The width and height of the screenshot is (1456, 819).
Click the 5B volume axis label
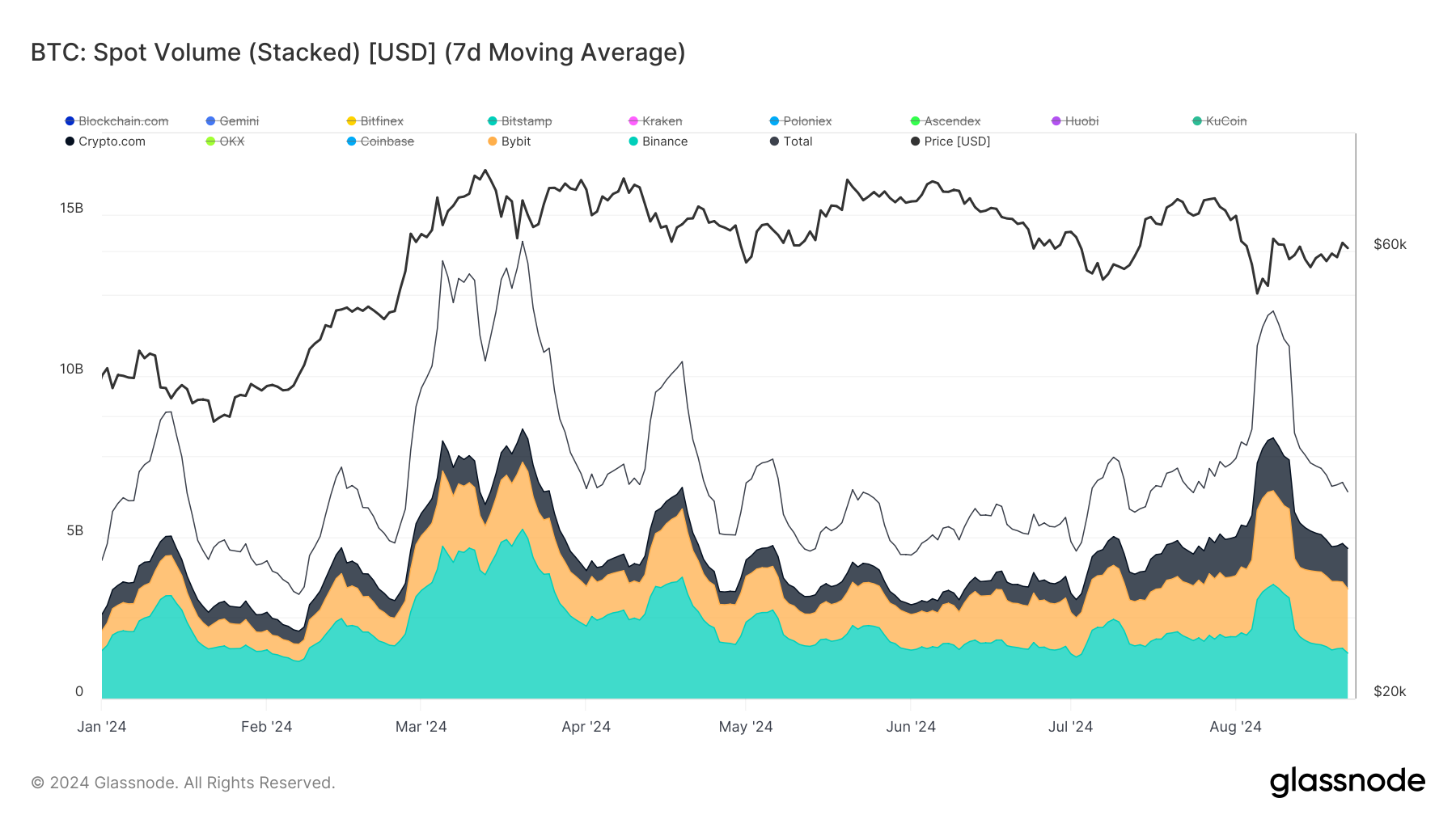pos(74,531)
